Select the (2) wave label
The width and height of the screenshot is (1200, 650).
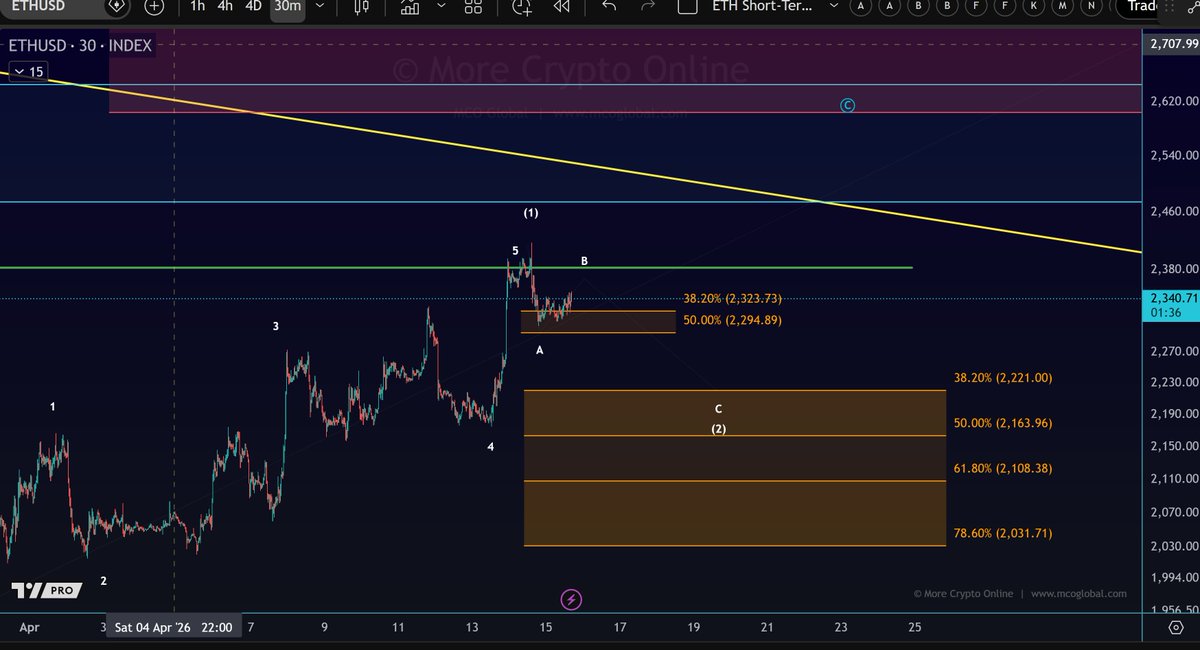click(718, 429)
